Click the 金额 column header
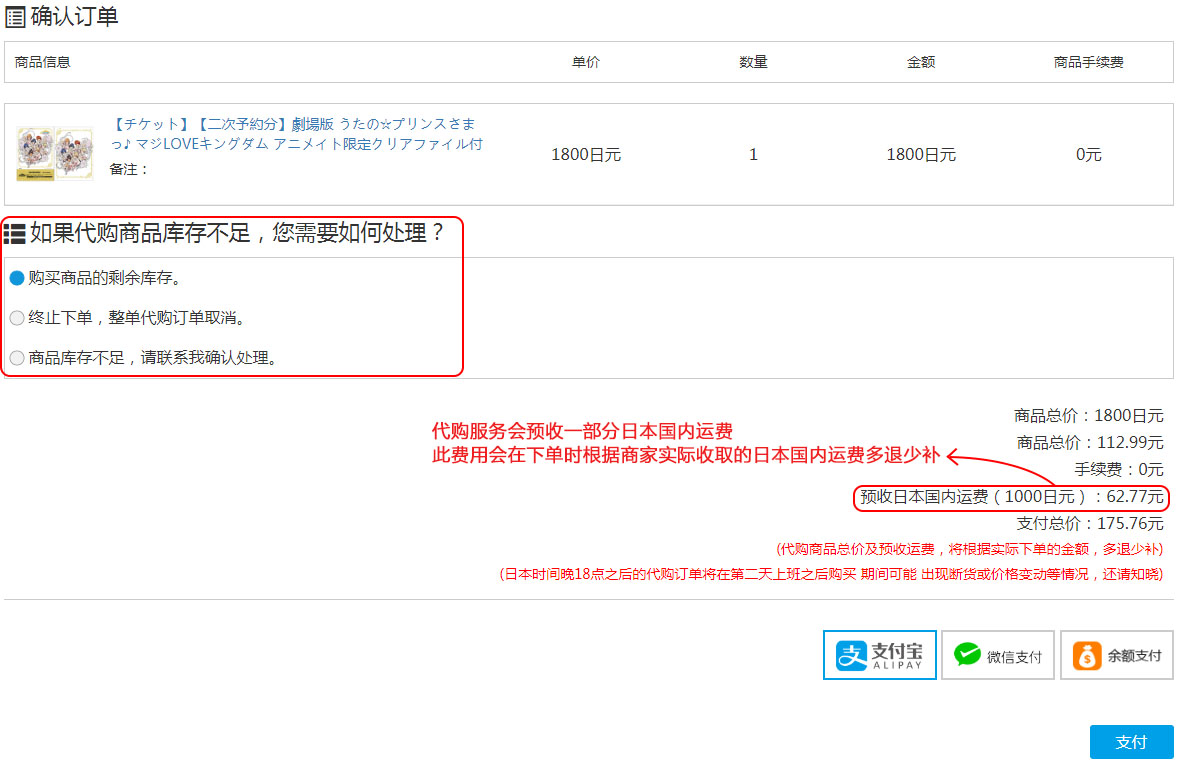 [x=920, y=62]
